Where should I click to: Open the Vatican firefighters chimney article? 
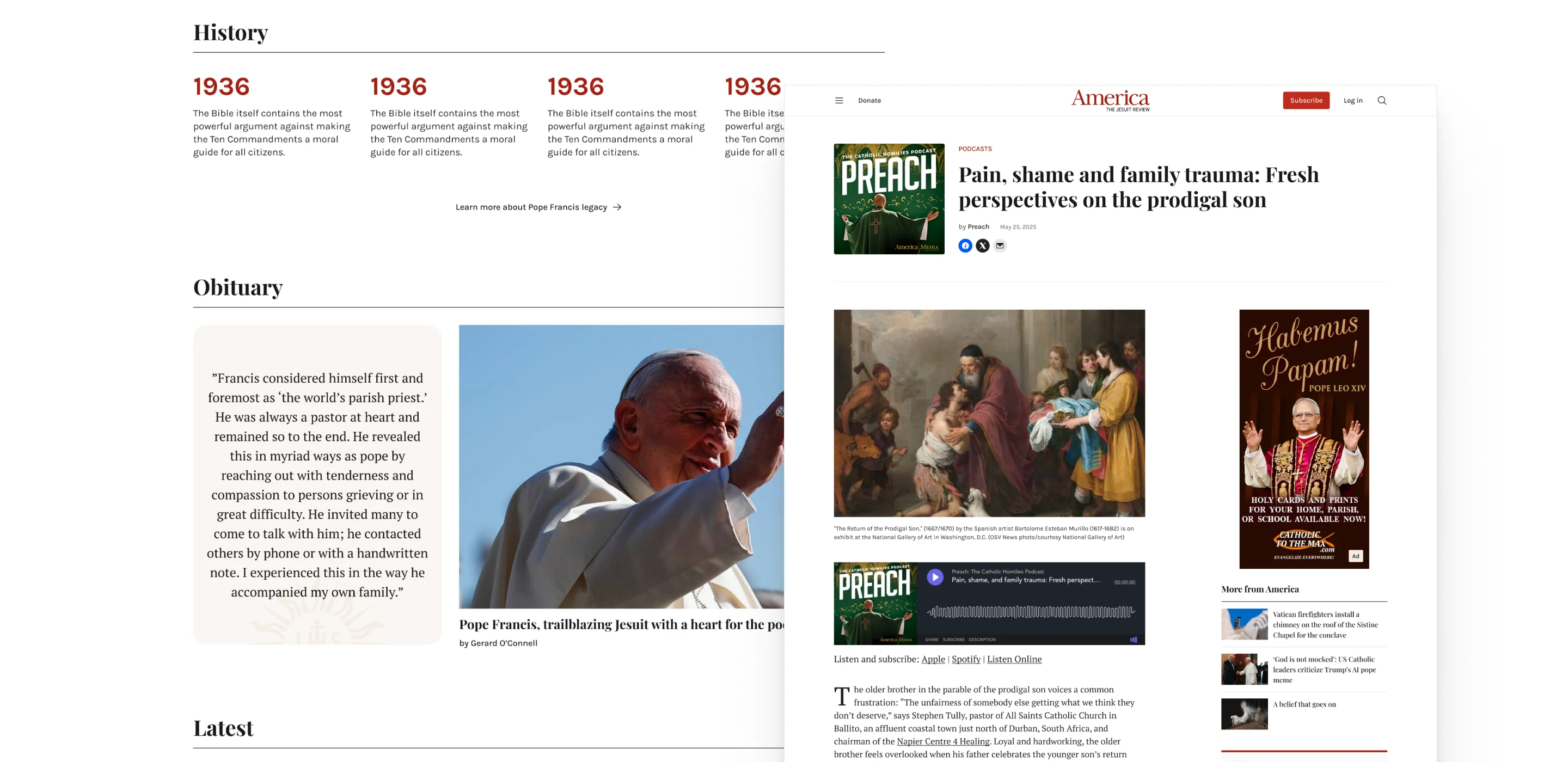pyautogui.click(x=1303, y=624)
